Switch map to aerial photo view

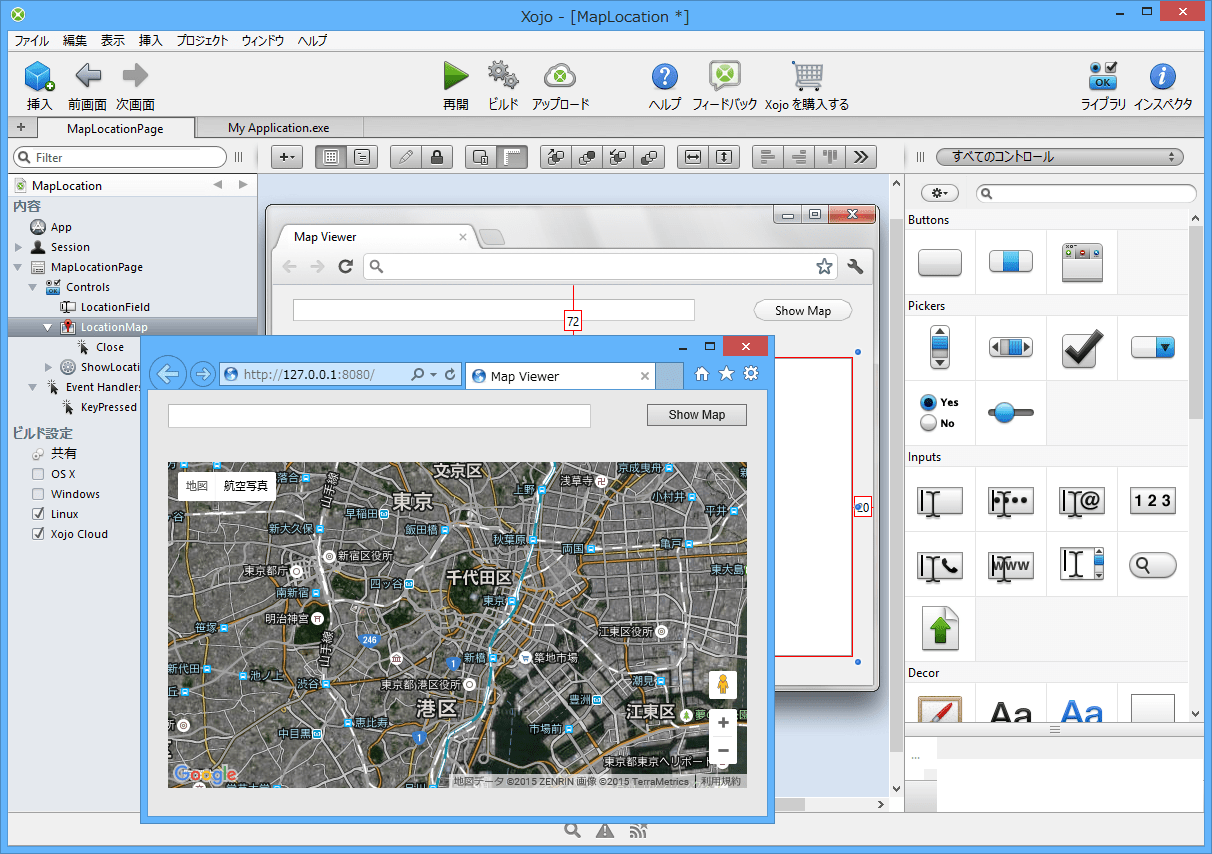(x=245, y=486)
